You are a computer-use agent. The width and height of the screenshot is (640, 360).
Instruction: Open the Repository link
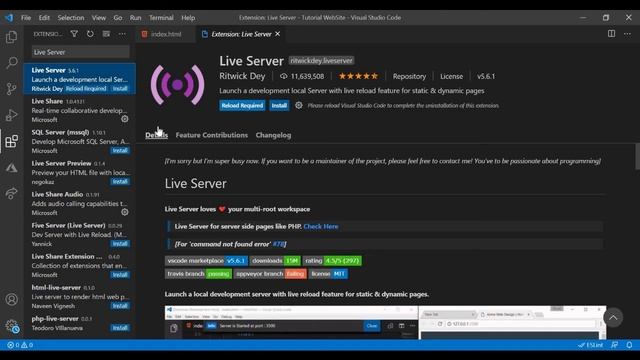pyautogui.click(x=409, y=76)
